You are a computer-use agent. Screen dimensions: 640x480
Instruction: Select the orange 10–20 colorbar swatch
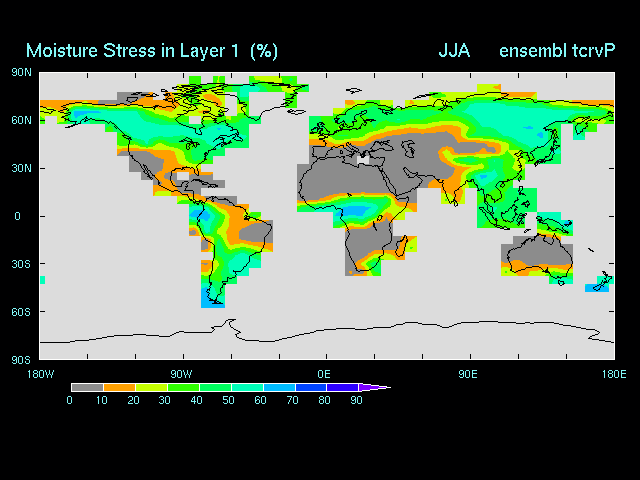point(119,387)
